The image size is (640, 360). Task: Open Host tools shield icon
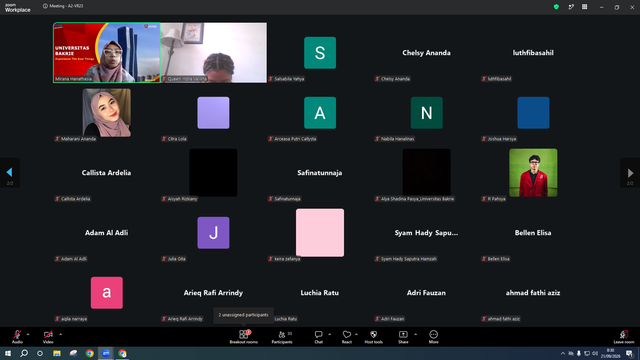click(373, 337)
